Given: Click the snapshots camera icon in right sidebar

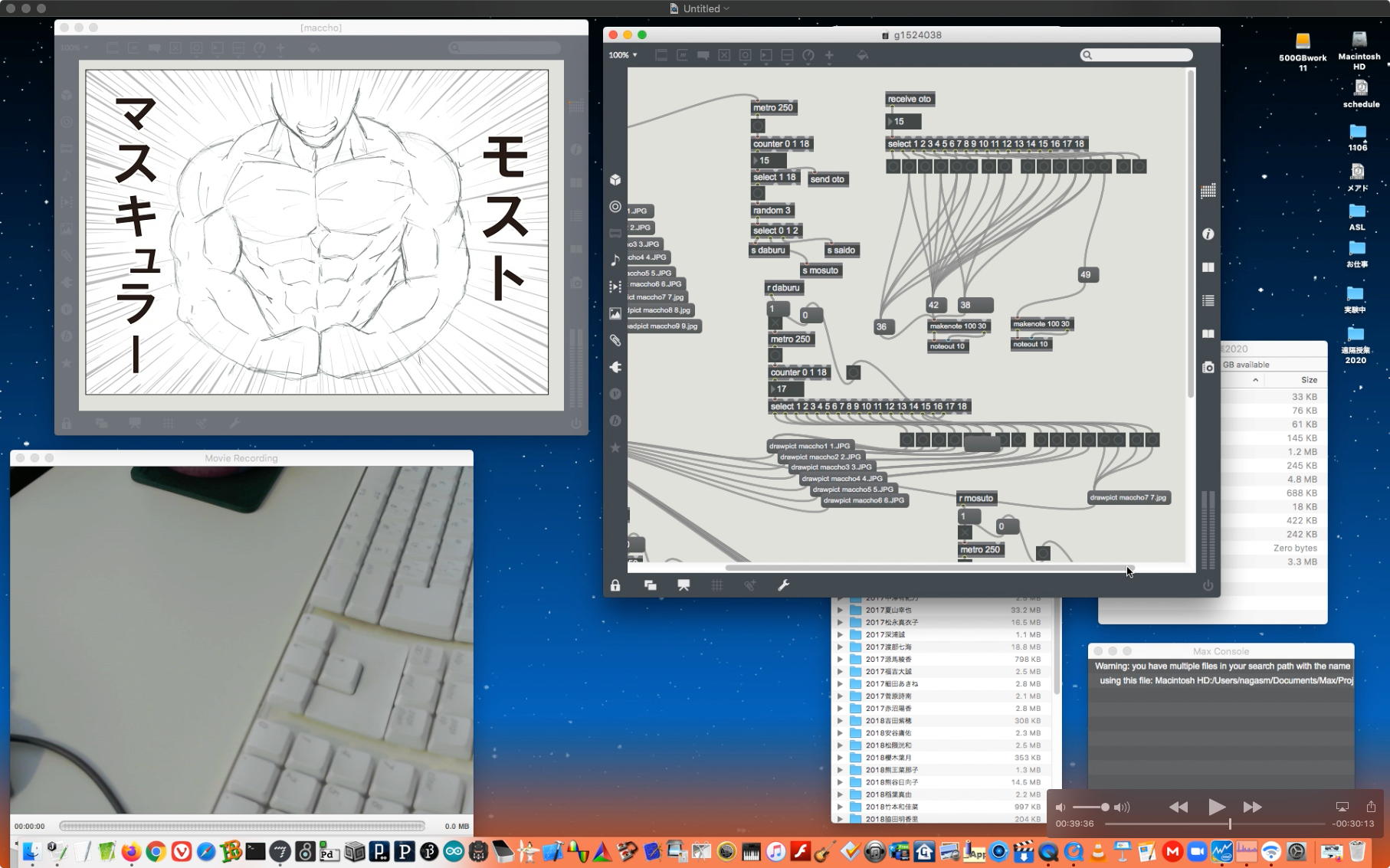Looking at the screenshot, I should tap(1208, 368).
